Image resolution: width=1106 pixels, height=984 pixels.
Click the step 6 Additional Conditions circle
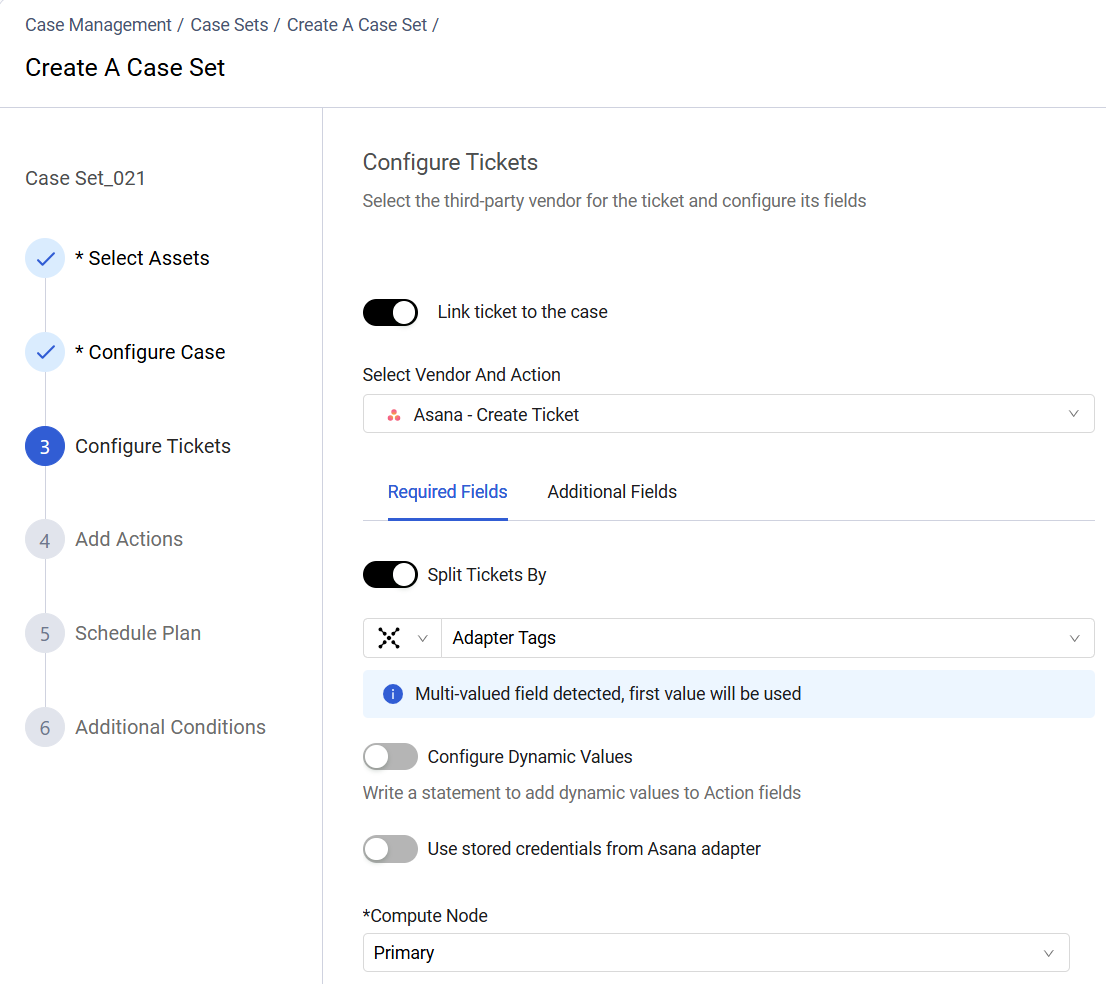click(44, 727)
